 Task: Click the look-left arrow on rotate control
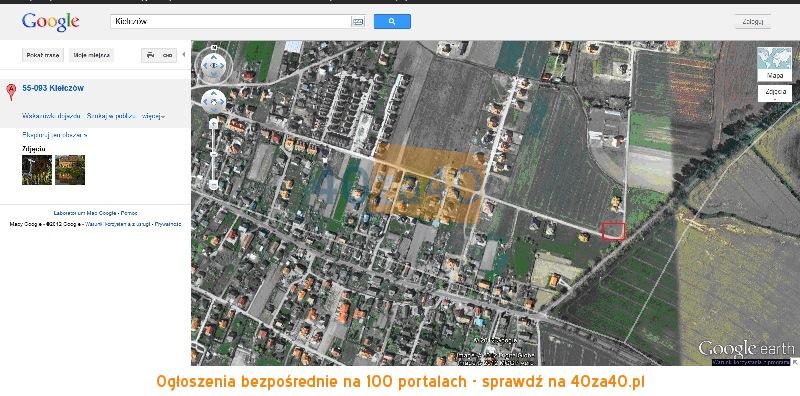205,65
